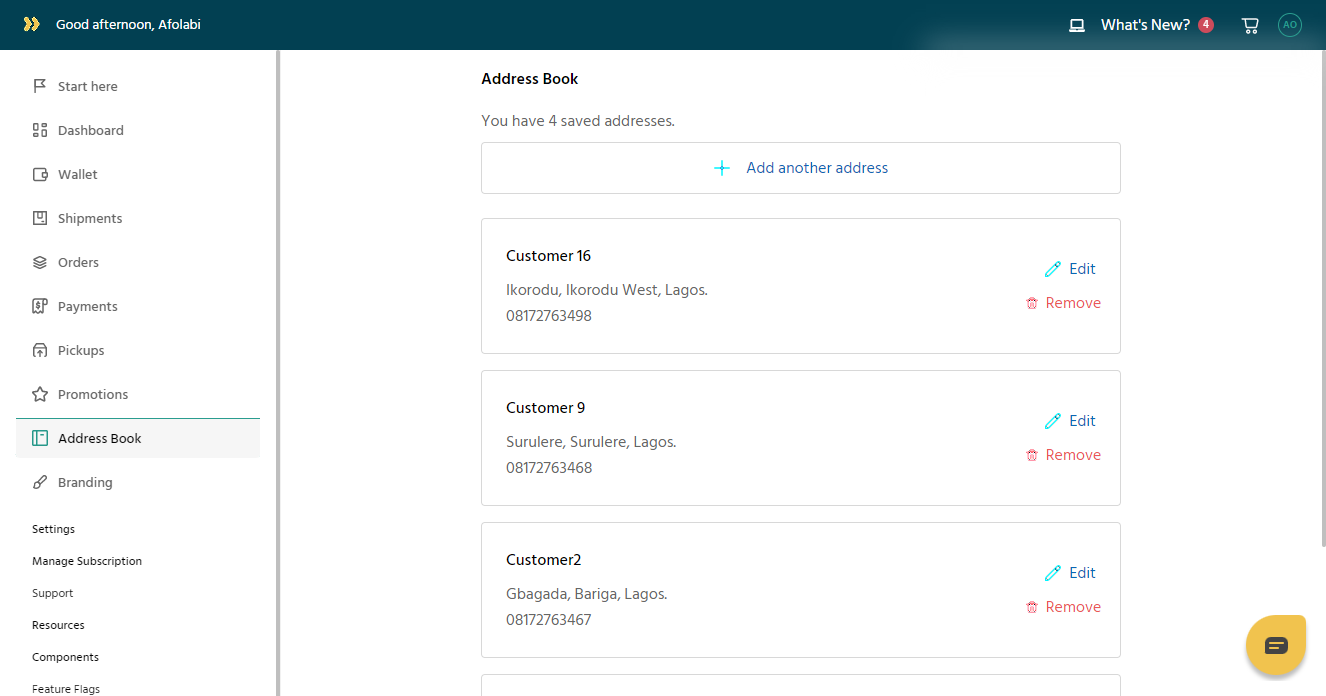Go to the Dashboard page

point(138,130)
